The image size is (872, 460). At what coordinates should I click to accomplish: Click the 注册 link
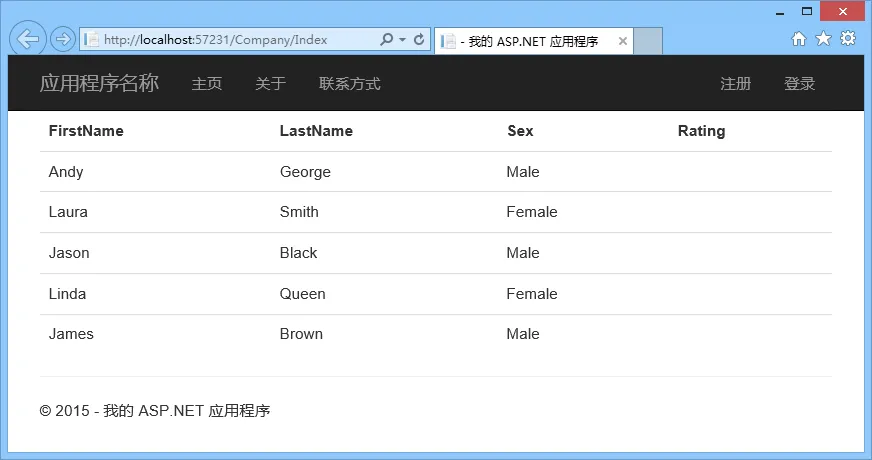pyautogui.click(x=735, y=84)
